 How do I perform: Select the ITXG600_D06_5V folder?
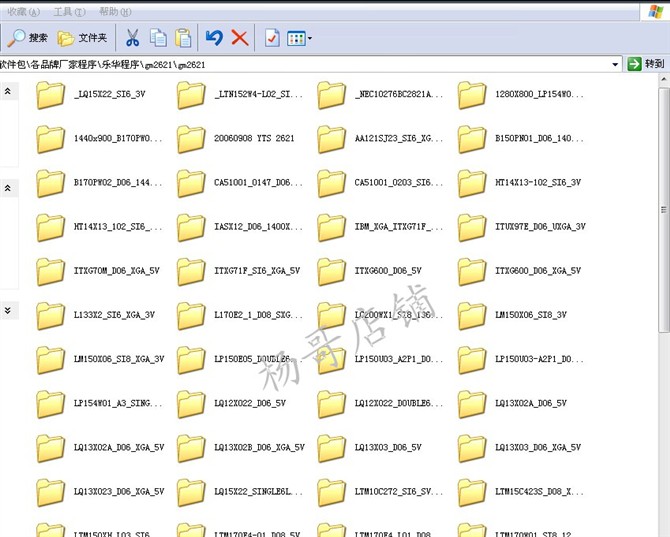(x=370, y=271)
